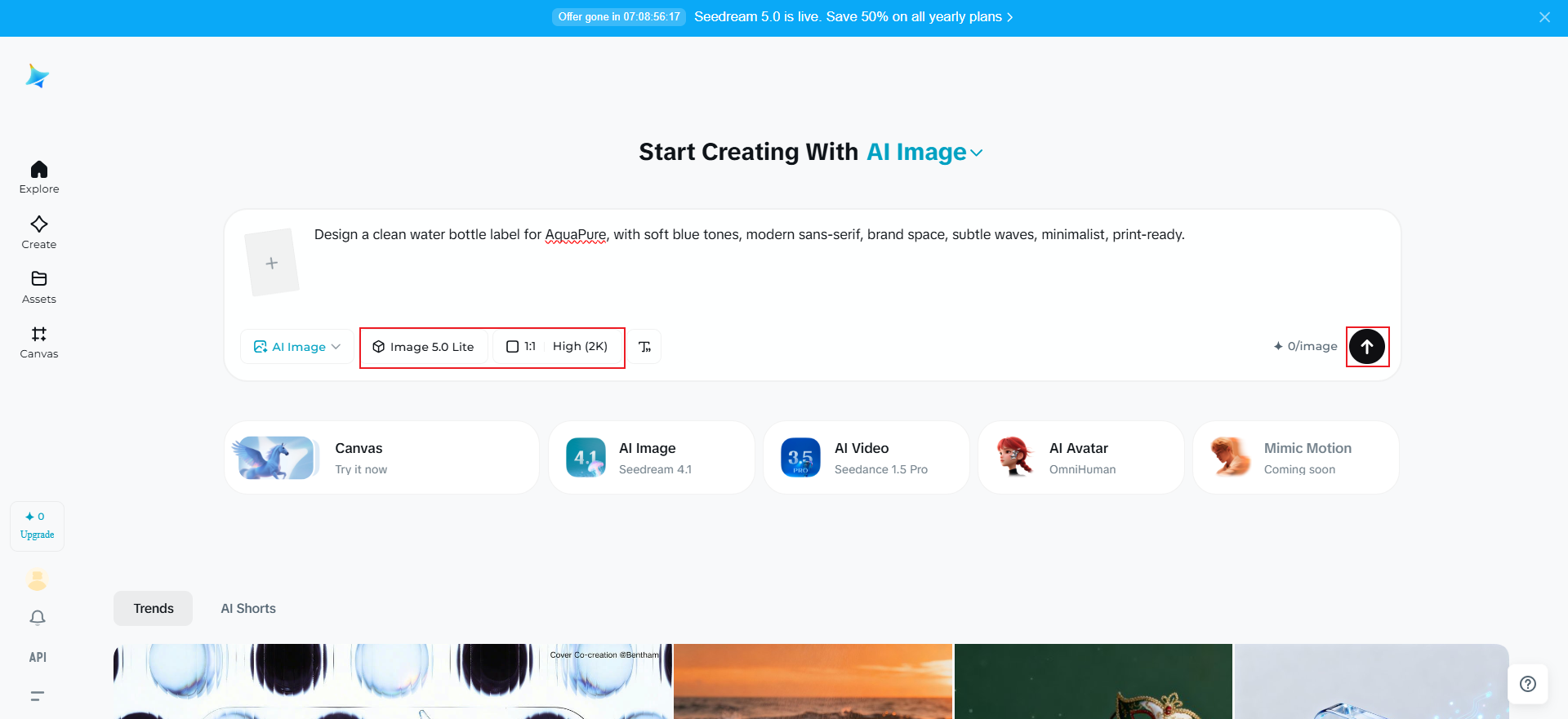Close the promotional banner
The image size is (1568, 719).
pos(1544,17)
